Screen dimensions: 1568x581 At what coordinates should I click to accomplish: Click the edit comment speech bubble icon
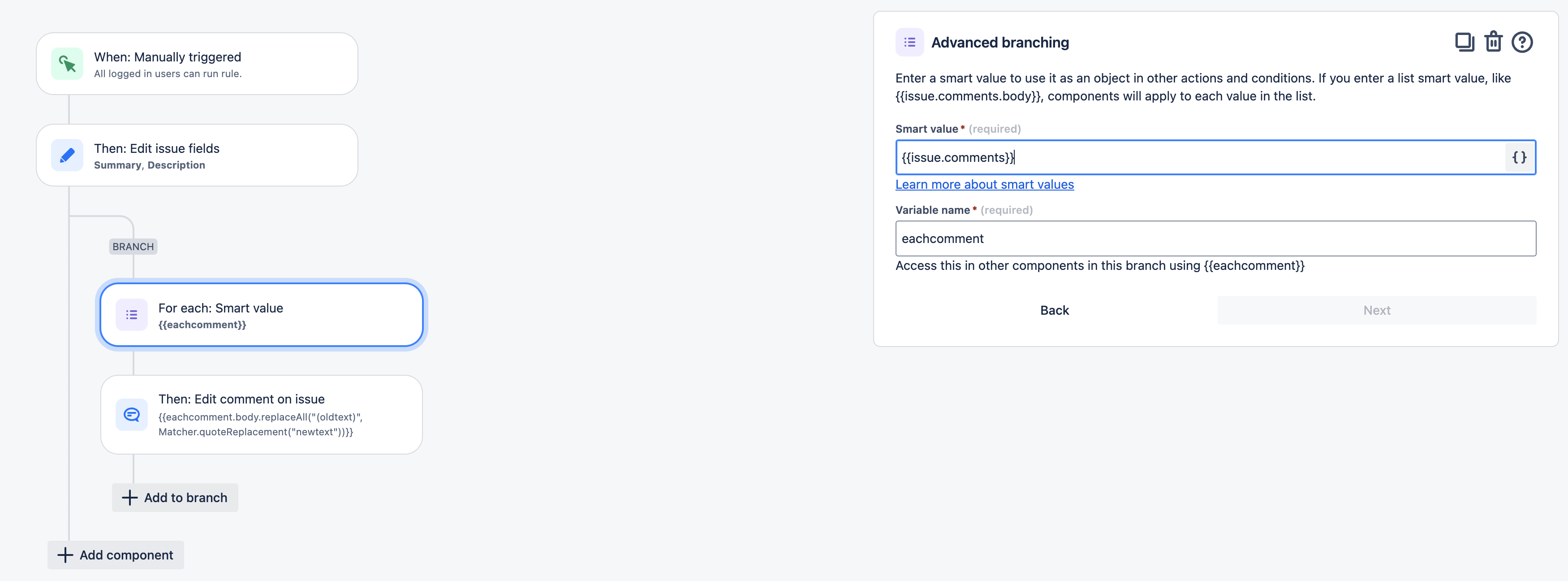131,415
